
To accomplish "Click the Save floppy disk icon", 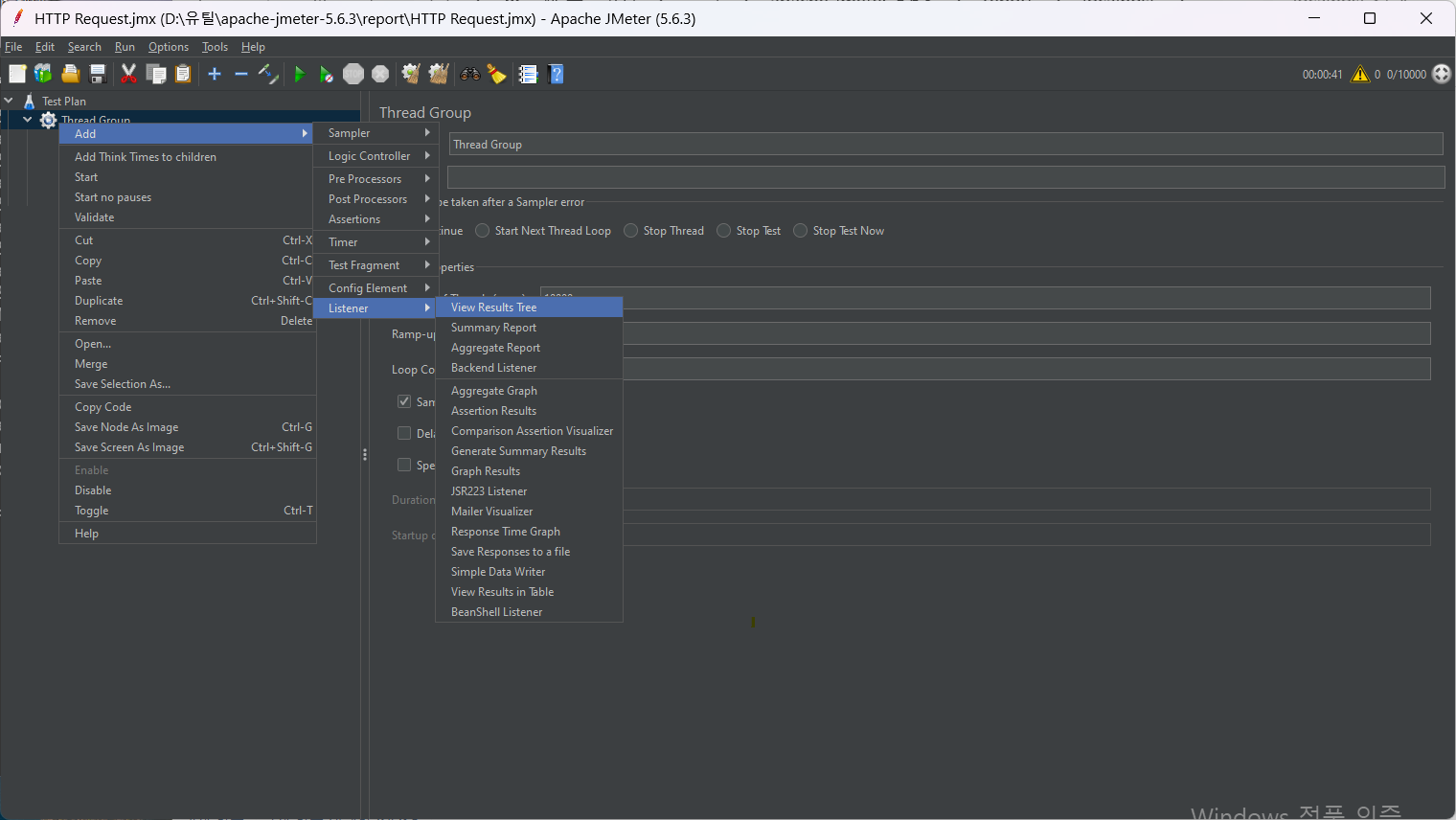I will [97, 74].
